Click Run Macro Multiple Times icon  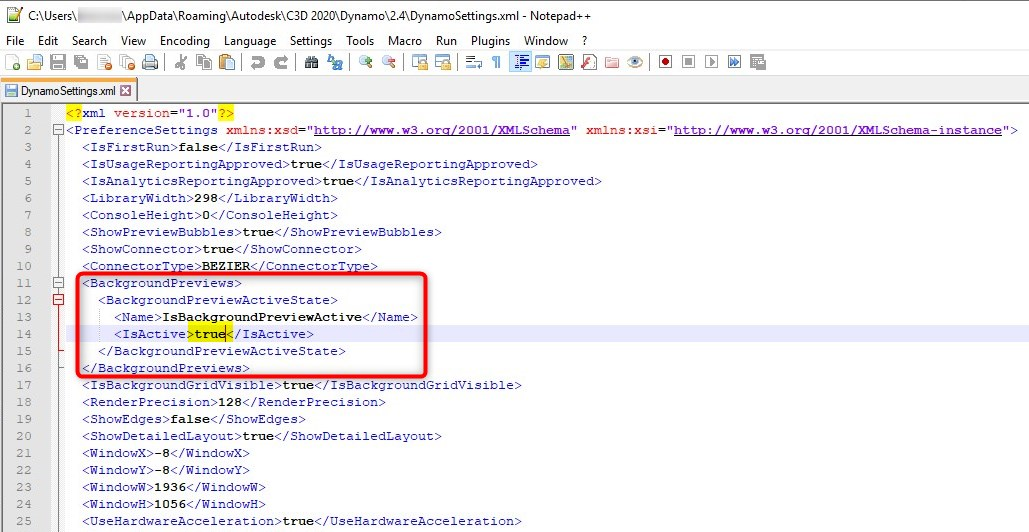(734, 62)
